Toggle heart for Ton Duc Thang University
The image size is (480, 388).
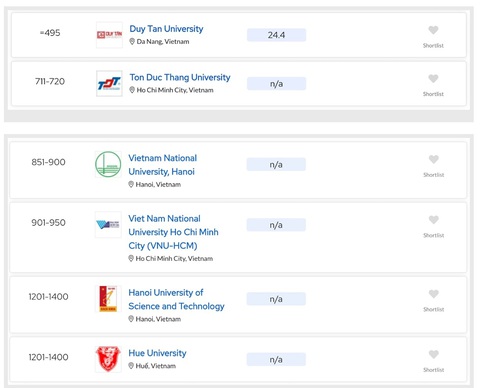pyautogui.click(x=433, y=79)
